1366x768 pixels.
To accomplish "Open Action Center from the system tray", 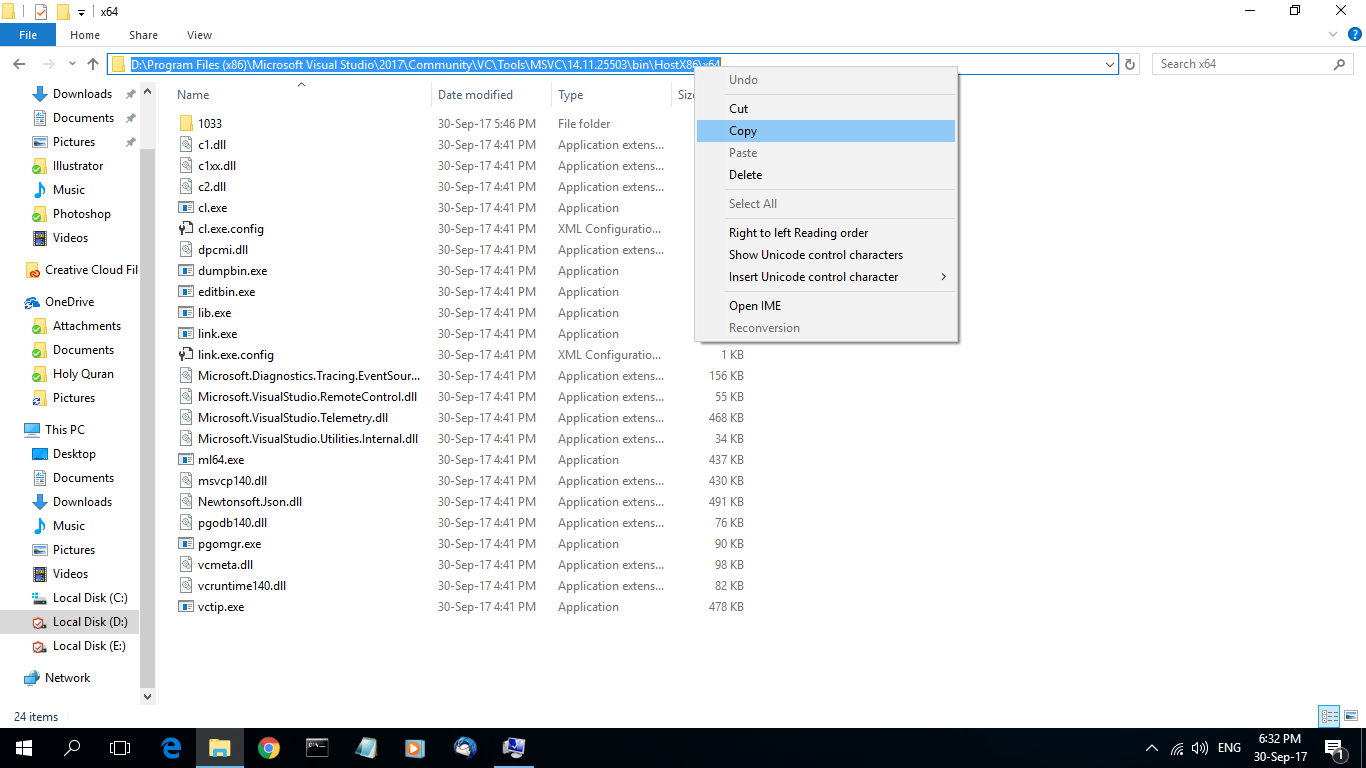I will coord(1333,748).
